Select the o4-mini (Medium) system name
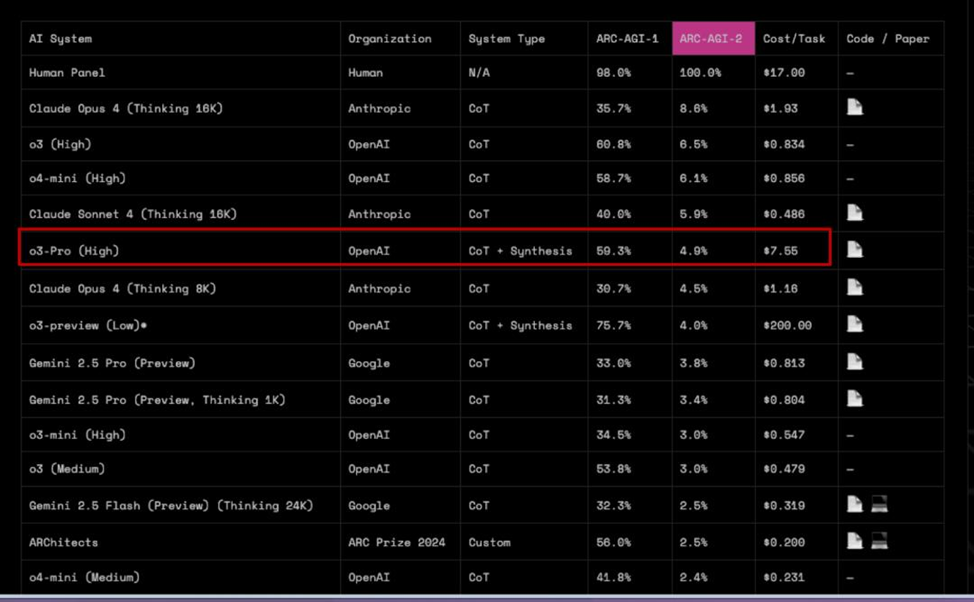The image size is (974, 602). coord(84,577)
